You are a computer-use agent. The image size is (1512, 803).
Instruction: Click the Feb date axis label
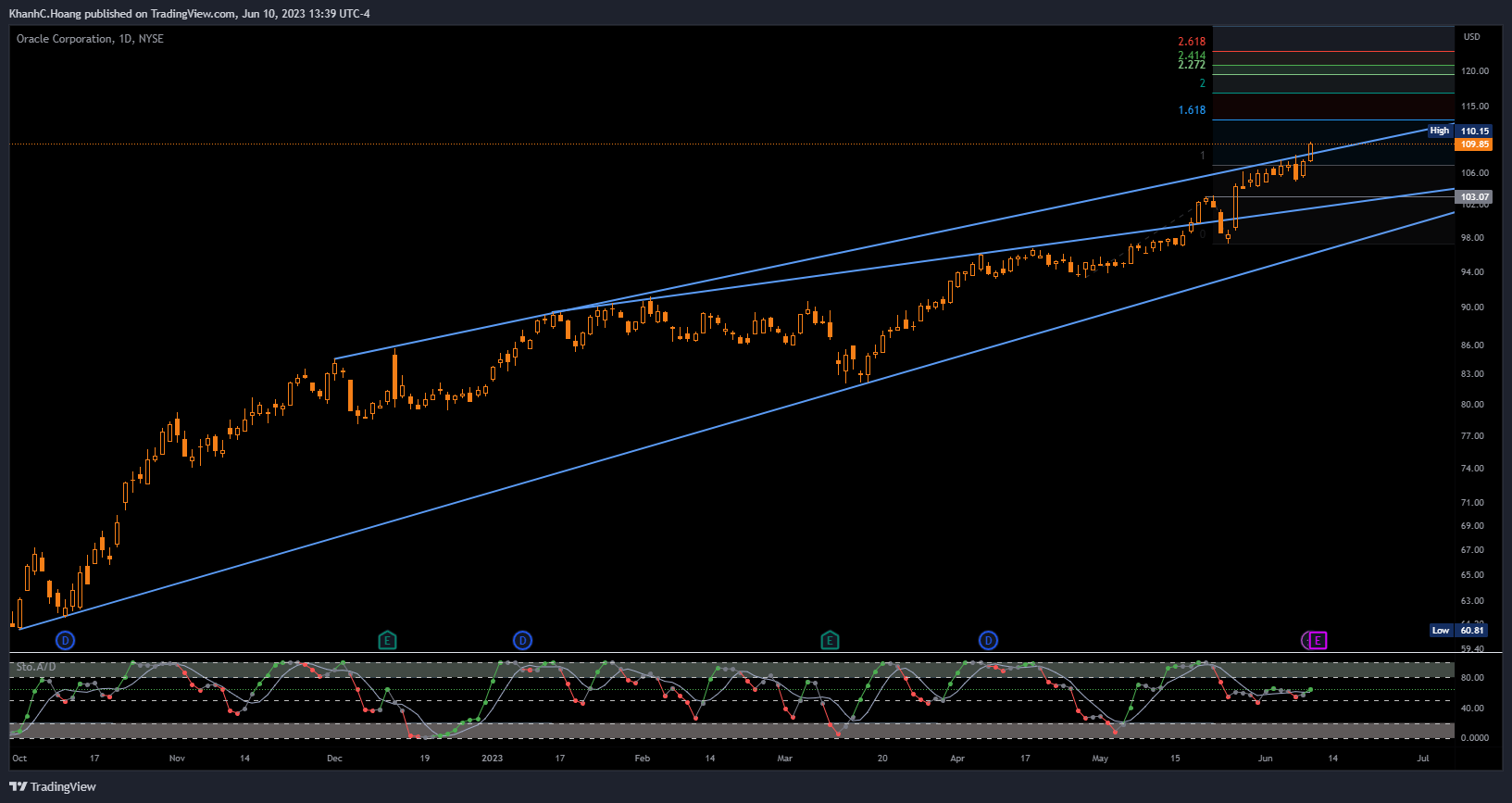tap(642, 759)
